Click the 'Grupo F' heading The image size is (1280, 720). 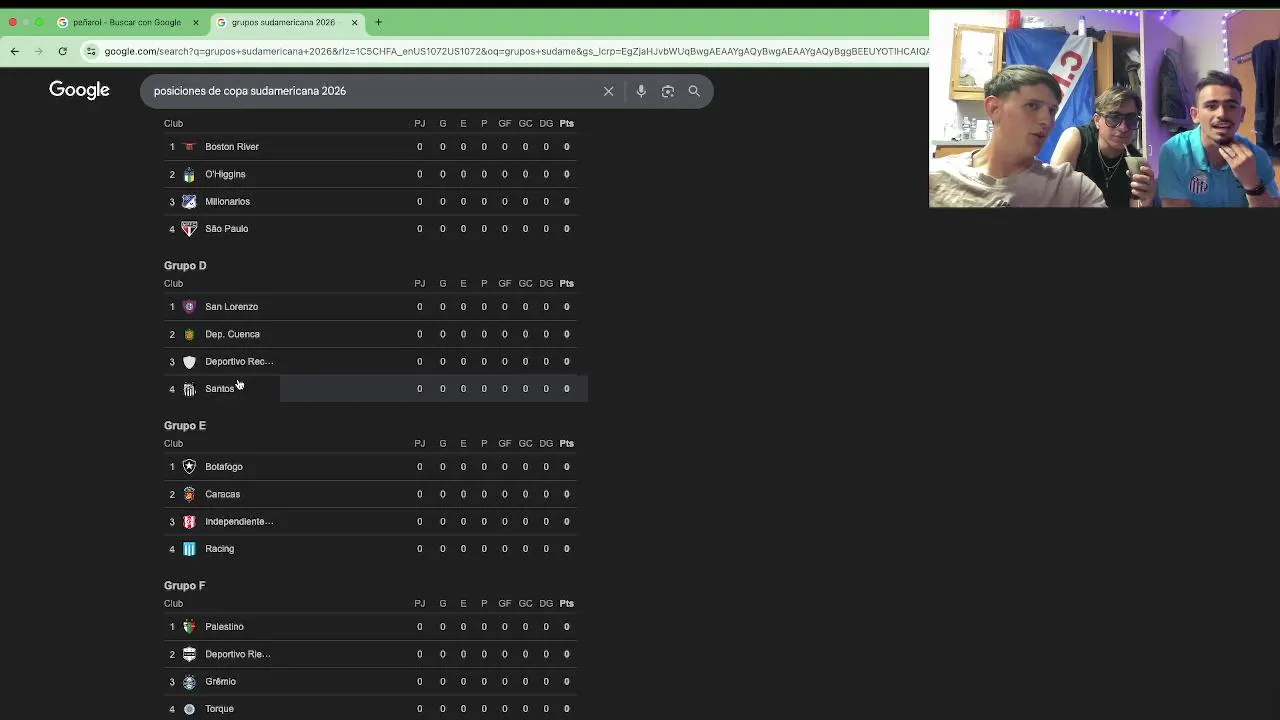[x=185, y=586]
